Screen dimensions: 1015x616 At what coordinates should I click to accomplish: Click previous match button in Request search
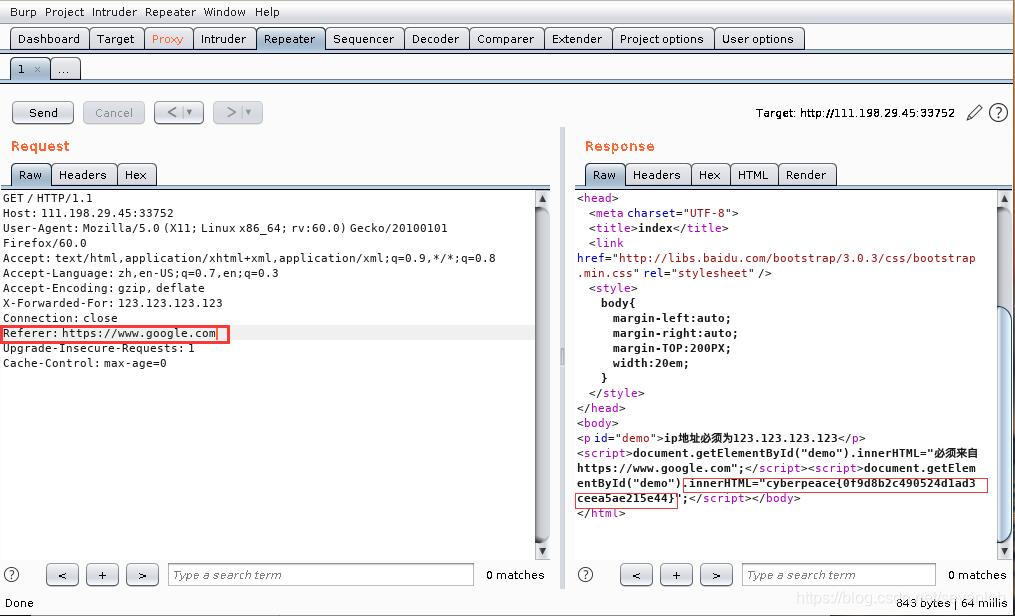tap(62, 575)
